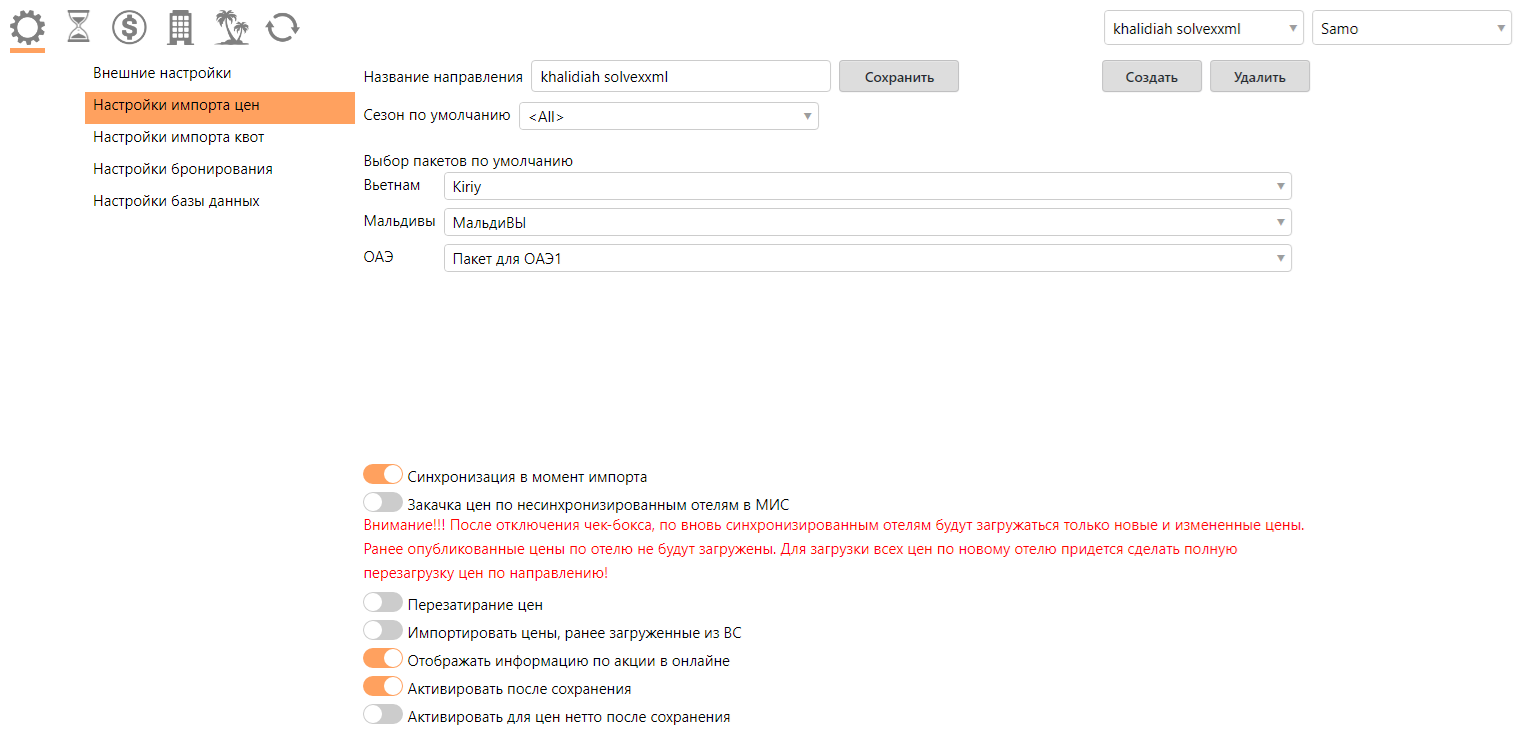Image resolution: width=1526 pixels, height=752 pixels.
Task: Enable 'Активировать для цен нетто' toggle
Action: click(x=383, y=715)
